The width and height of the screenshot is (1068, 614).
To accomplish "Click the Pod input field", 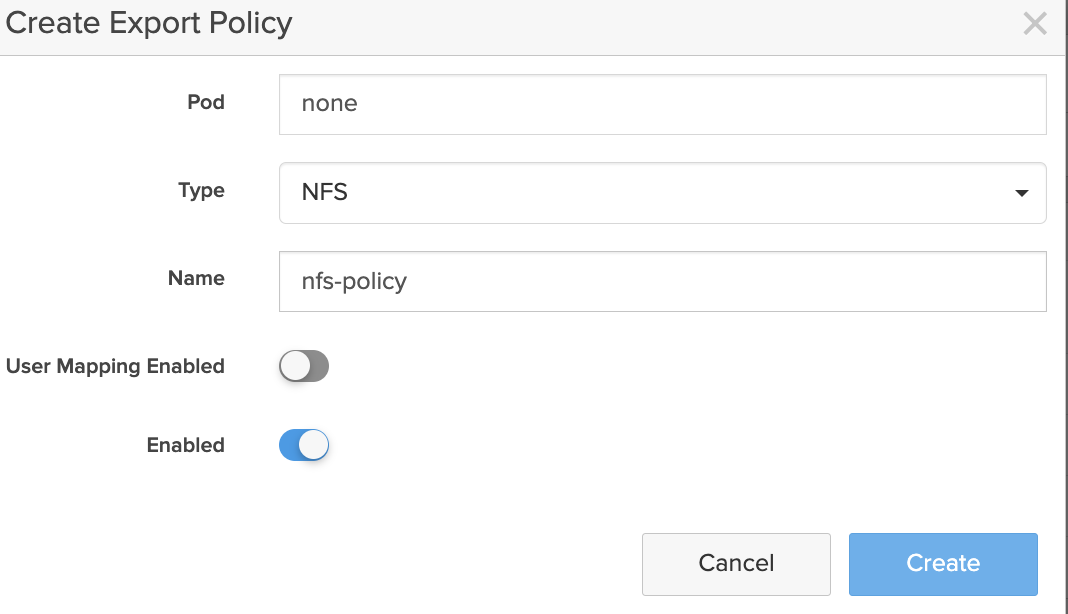I will (662, 104).
